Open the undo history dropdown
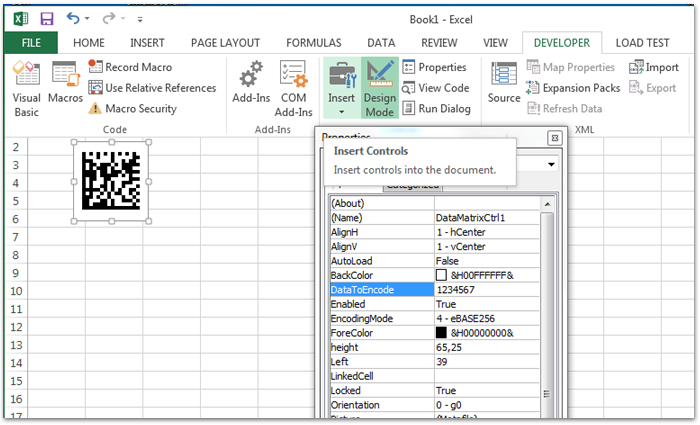Viewport: 700px width, 425px height. click(x=87, y=19)
